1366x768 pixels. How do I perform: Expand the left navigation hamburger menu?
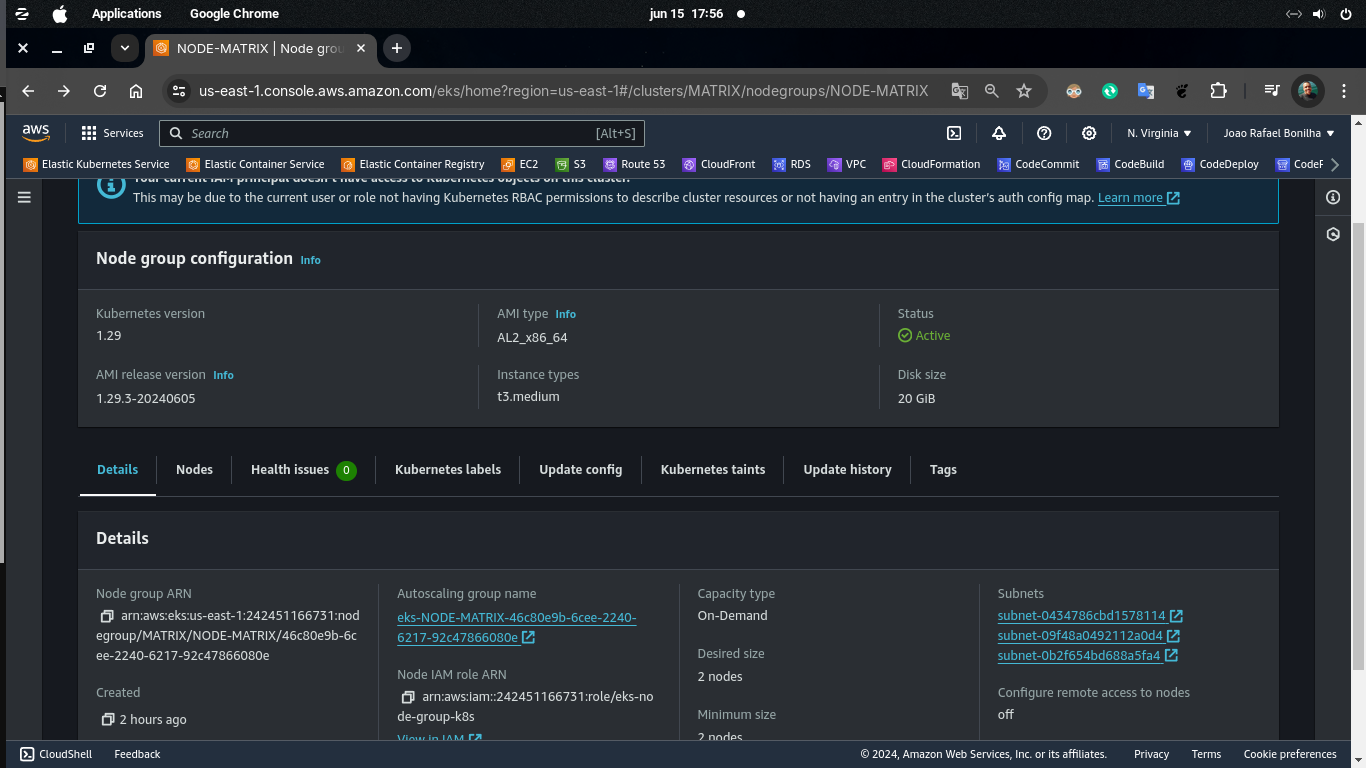[x=24, y=197]
